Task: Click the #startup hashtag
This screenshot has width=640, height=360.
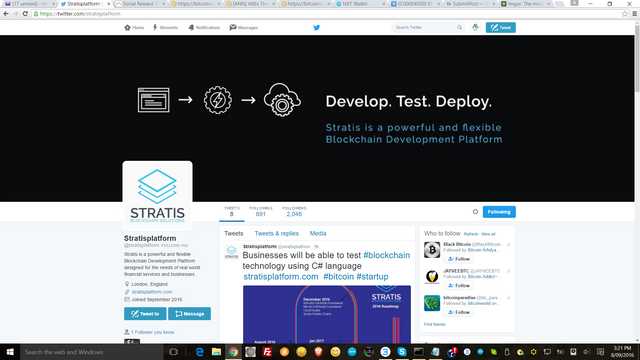Action: [372, 277]
